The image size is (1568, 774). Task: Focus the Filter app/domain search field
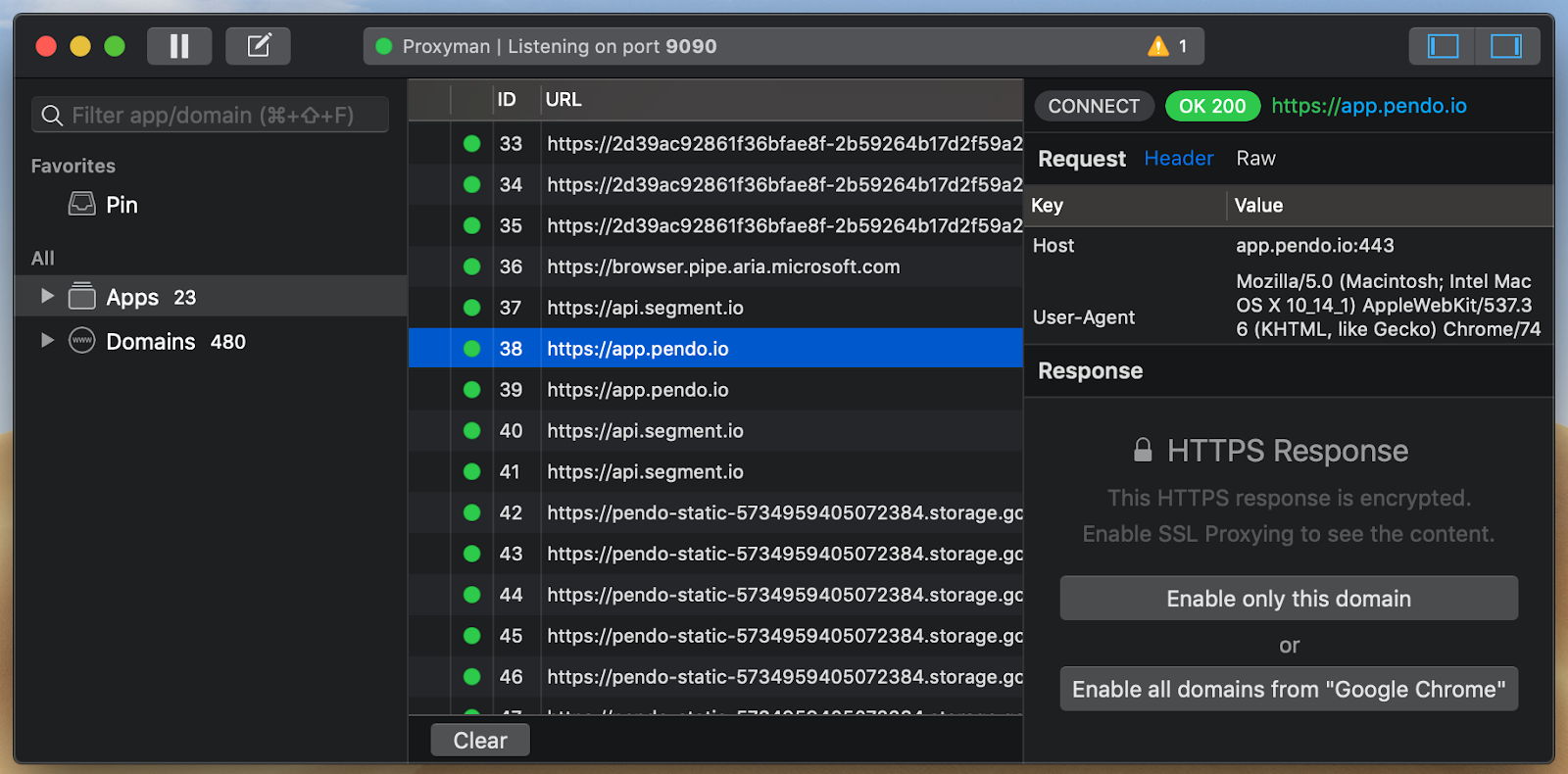coord(211,116)
